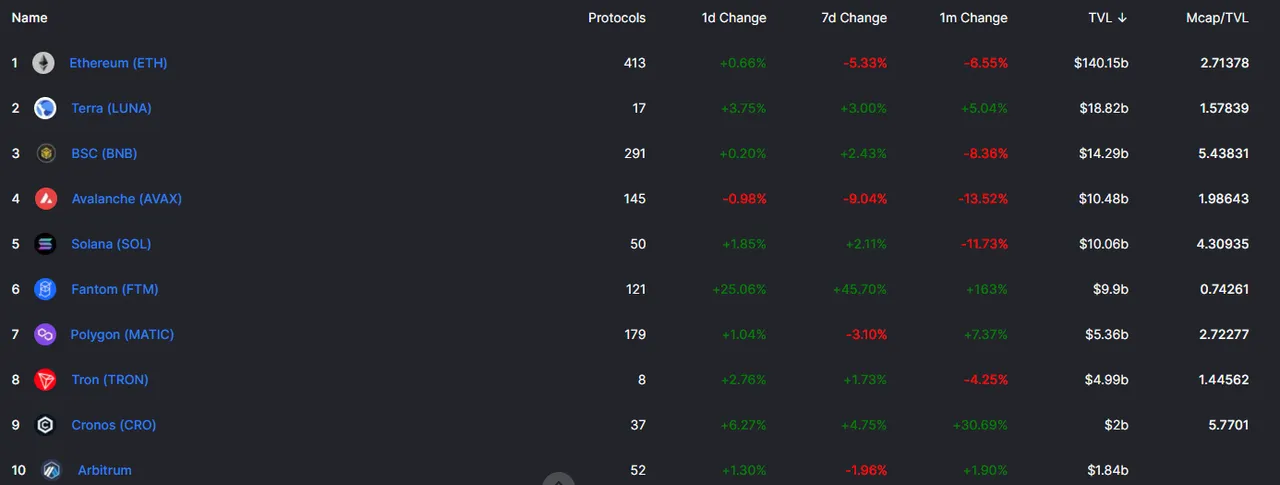Click Avalanche 7d change -9.04%
This screenshot has height=485, width=1280.
tap(866, 199)
